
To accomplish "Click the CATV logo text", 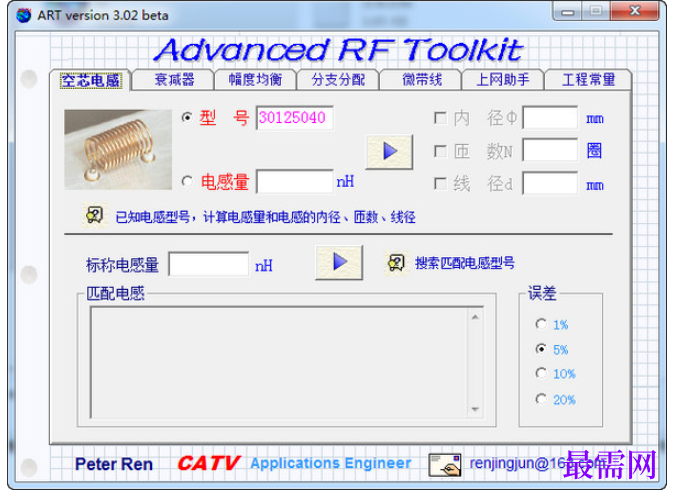I will click(208, 463).
